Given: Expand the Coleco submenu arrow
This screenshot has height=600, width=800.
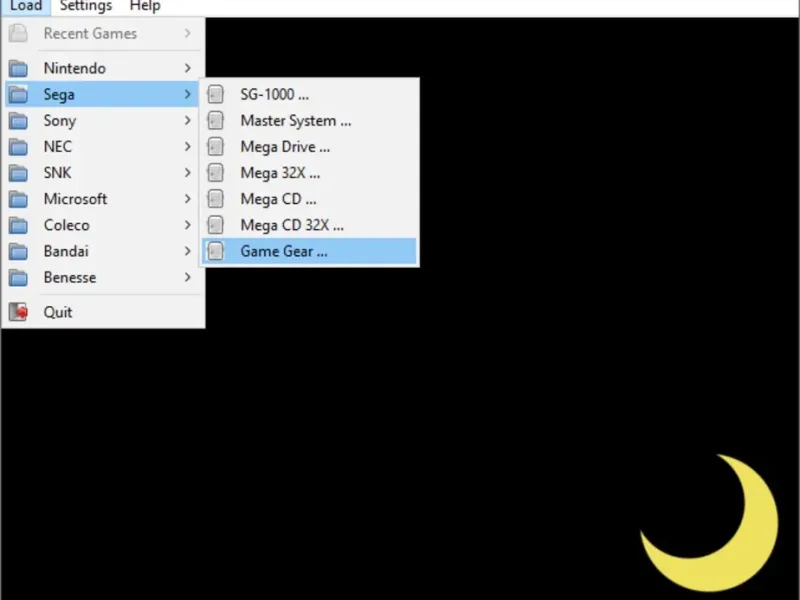Looking at the screenshot, I should 188,225.
